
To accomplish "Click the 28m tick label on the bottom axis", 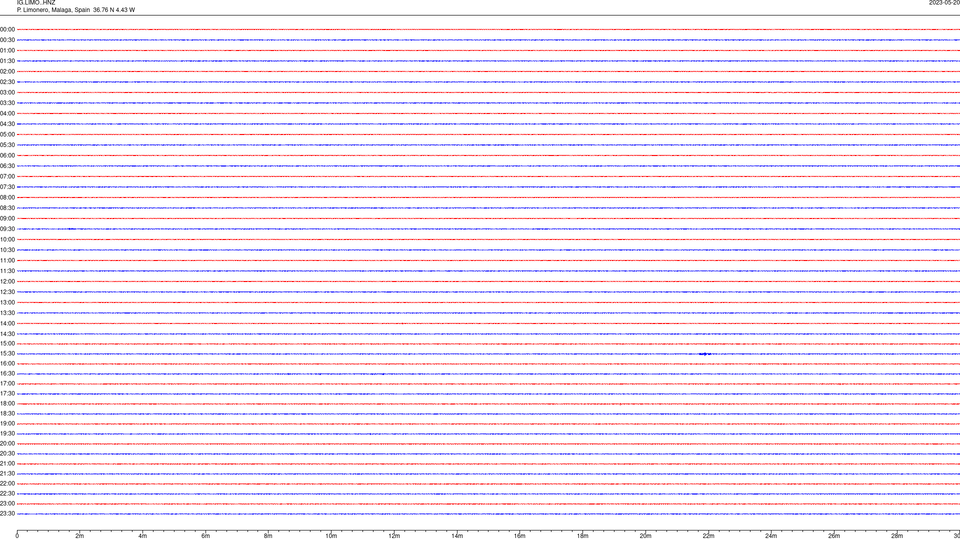I will coord(897,536).
